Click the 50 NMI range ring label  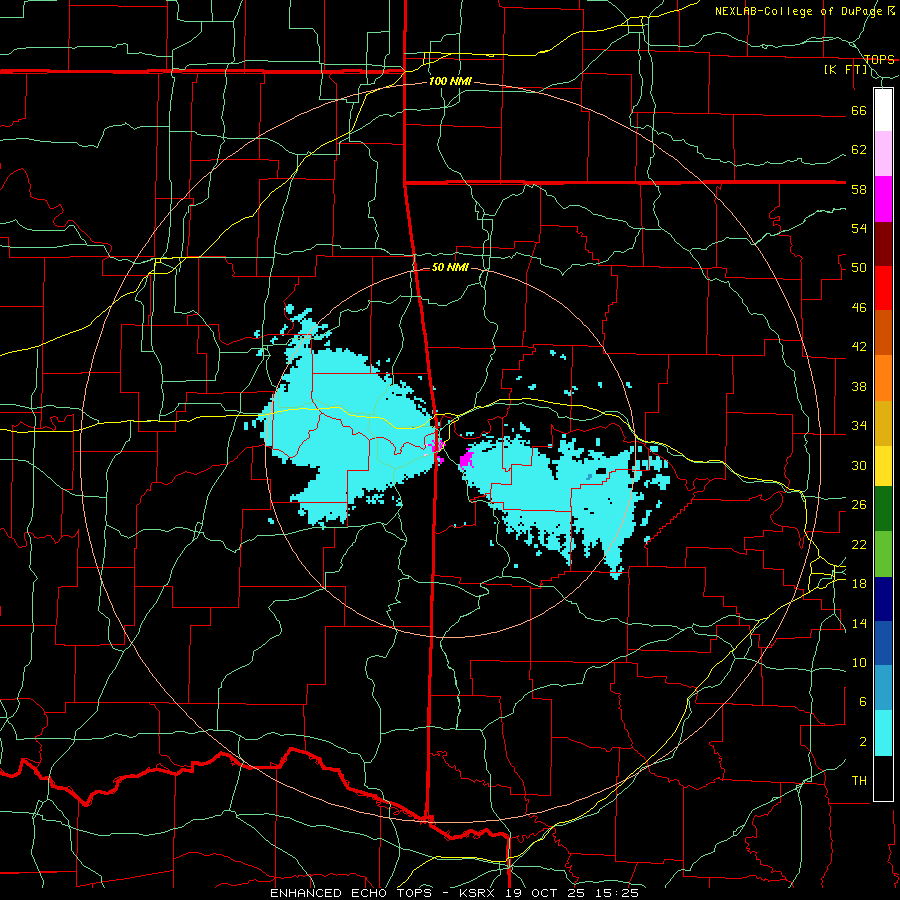point(451,267)
